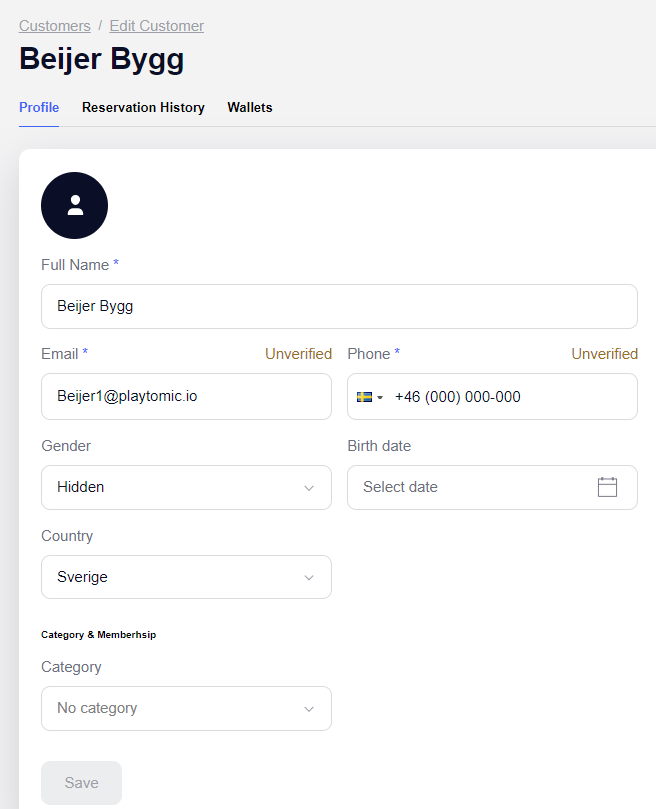This screenshot has width=656, height=809.
Task: Expand the Gender field chevron
Action: [310, 487]
